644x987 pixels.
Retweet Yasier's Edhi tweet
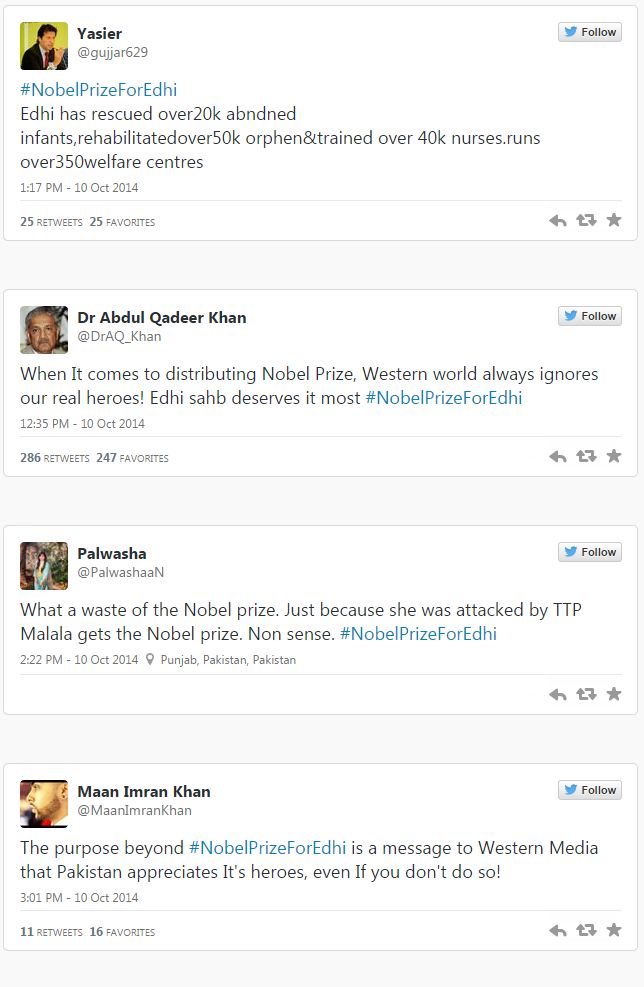point(586,221)
